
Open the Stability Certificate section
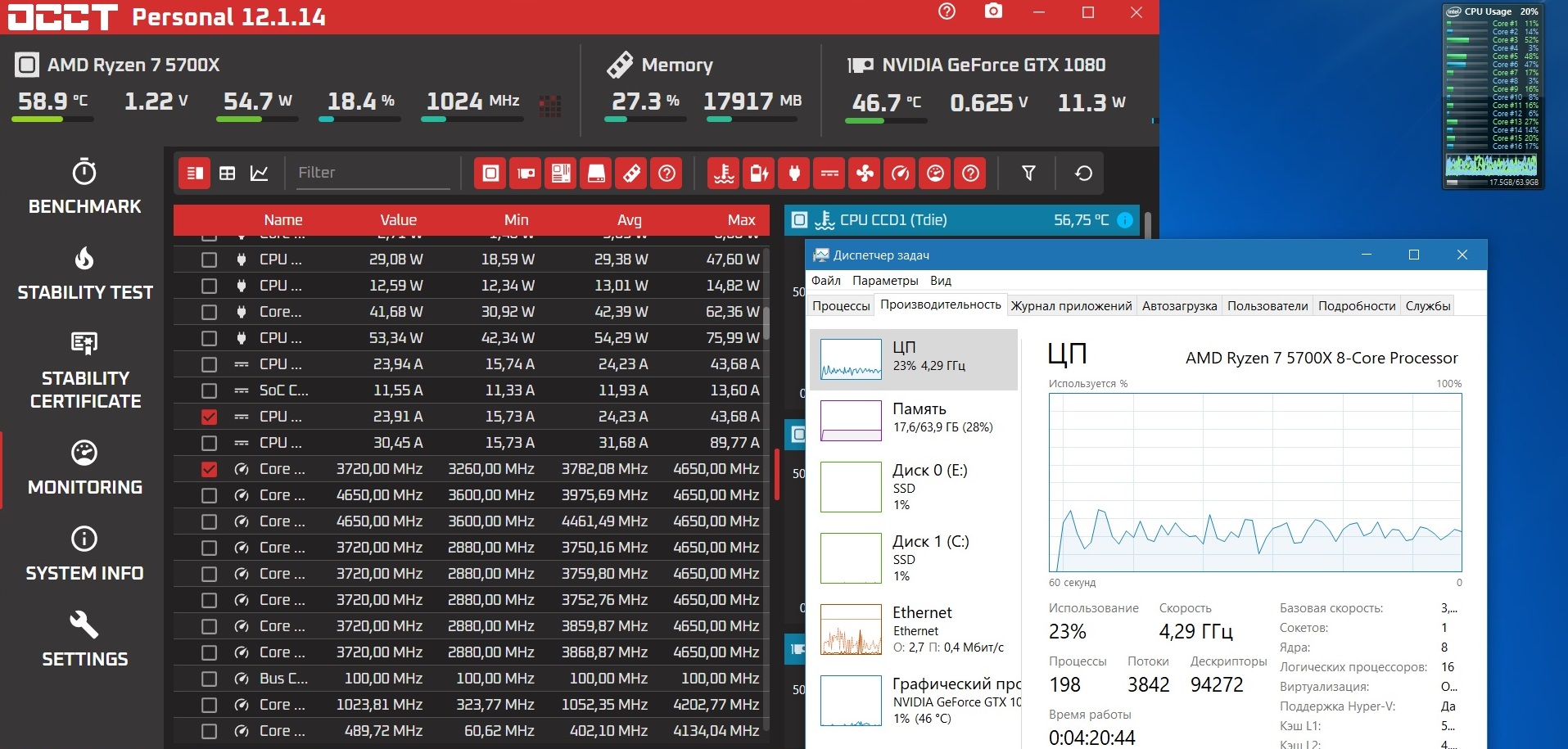click(84, 371)
